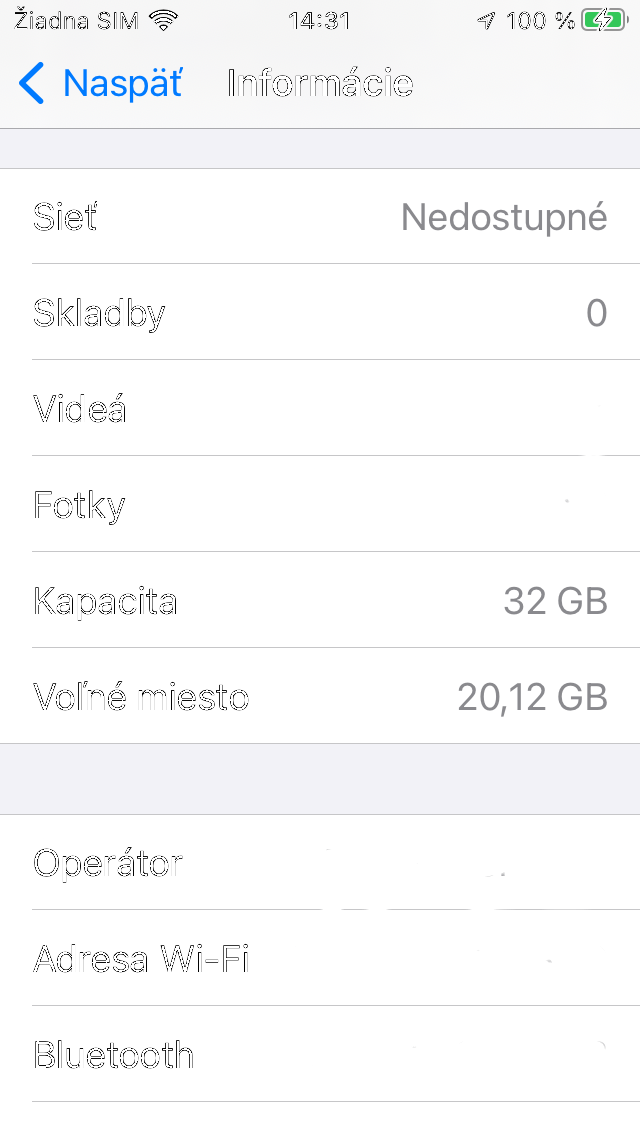The image size is (640, 1136).
Task: Tap the clock showing 14:31
Action: tap(320, 19)
